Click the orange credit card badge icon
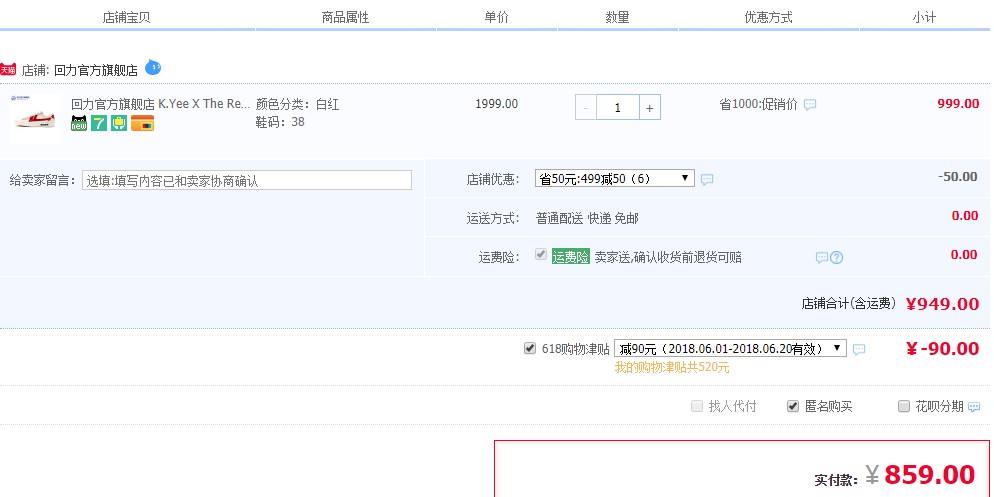 (x=142, y=124)
